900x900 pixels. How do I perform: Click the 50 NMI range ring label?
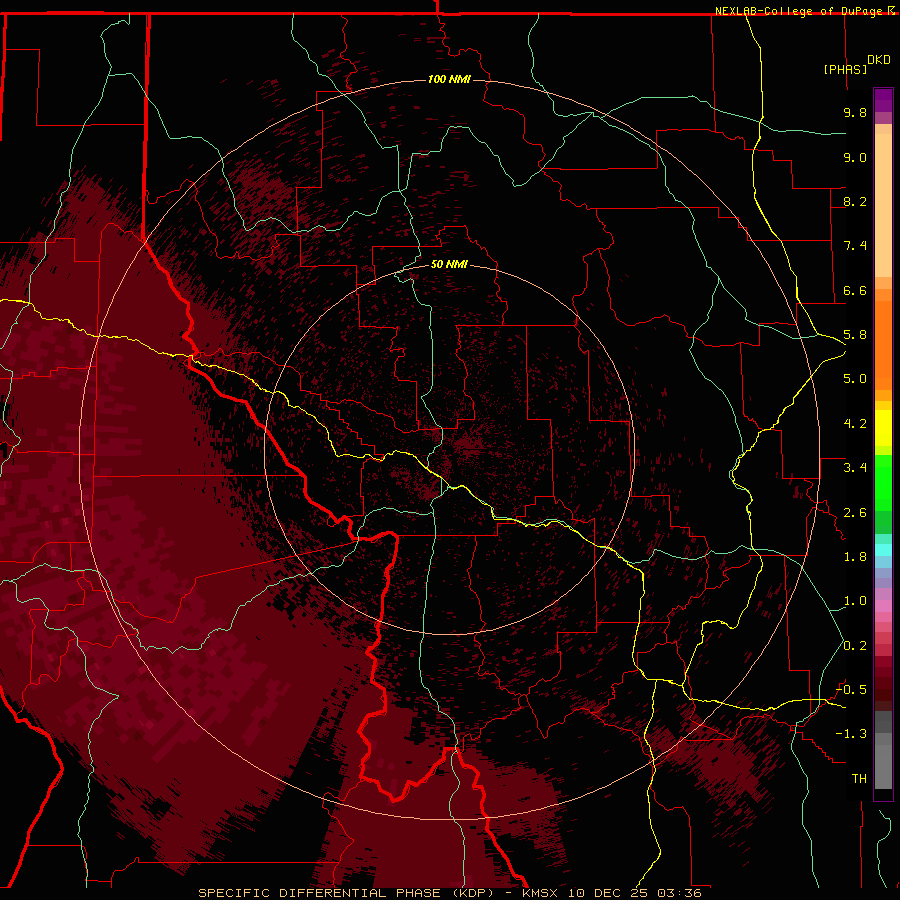449,264
